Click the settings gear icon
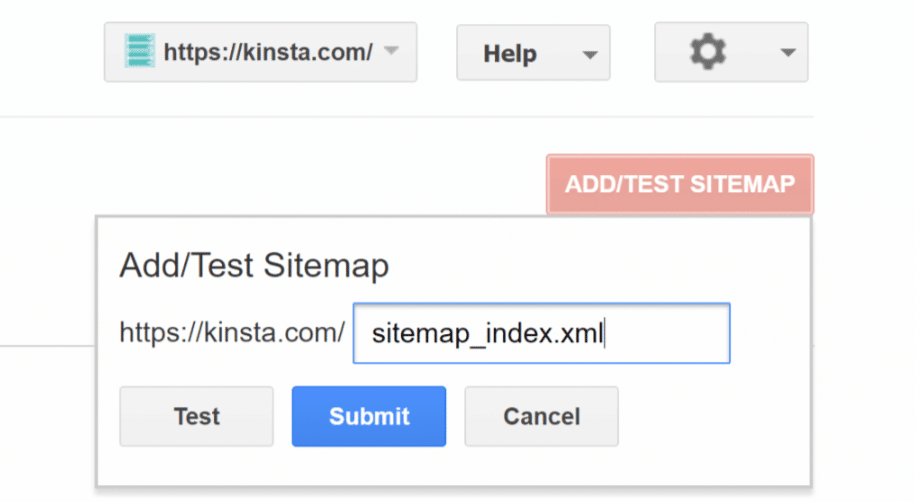915x502 pixels. pos(708,52)
